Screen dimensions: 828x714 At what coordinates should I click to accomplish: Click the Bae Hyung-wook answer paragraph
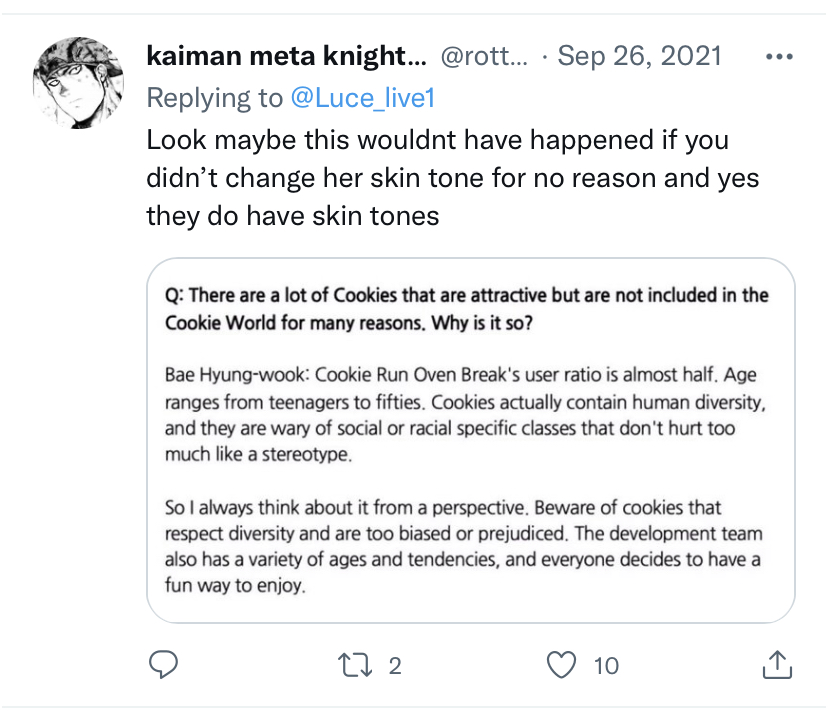[460, 415]
